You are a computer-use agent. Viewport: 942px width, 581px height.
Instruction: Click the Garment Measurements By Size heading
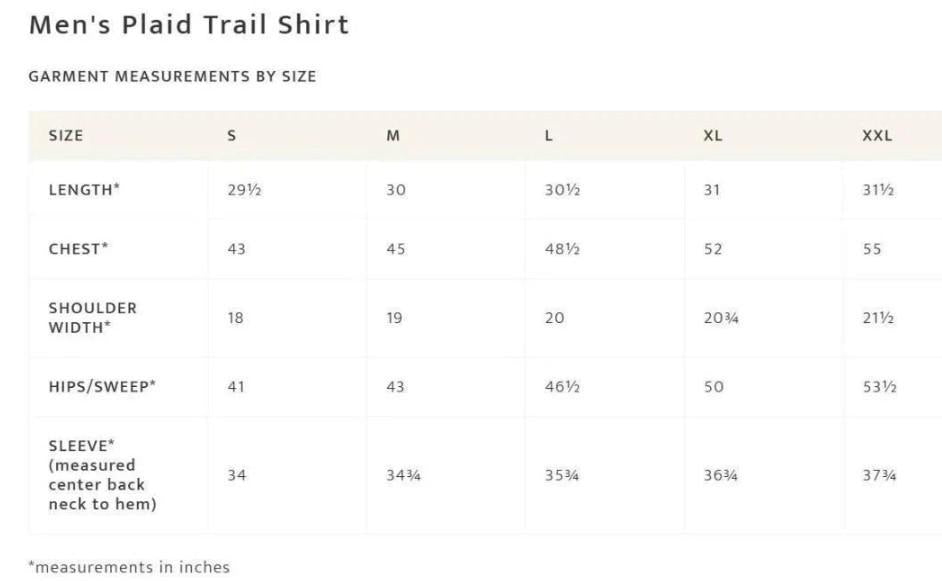172,76
